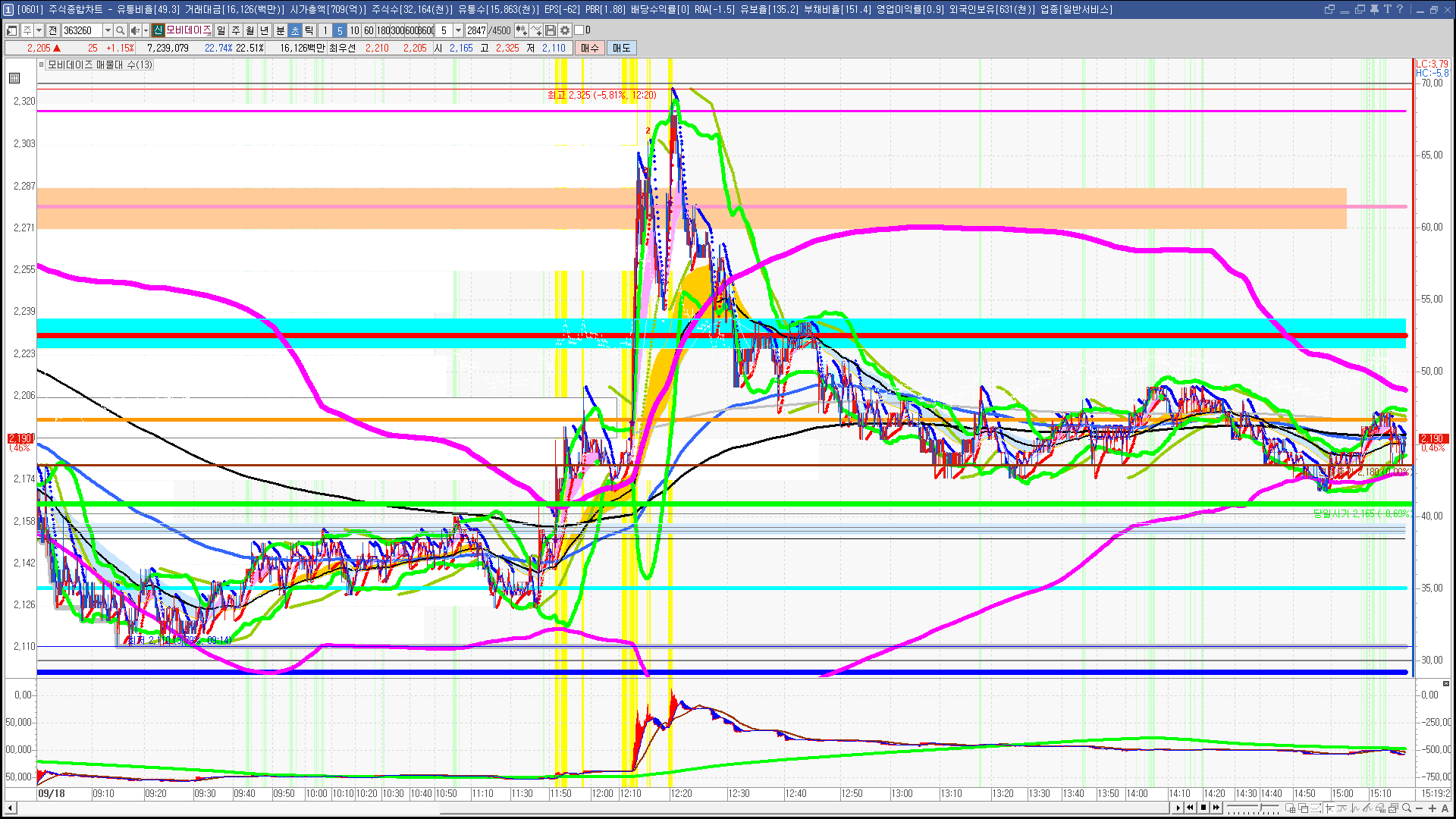Select the 틱 (tick) period toggle
1456x819 pixels.
309,30
